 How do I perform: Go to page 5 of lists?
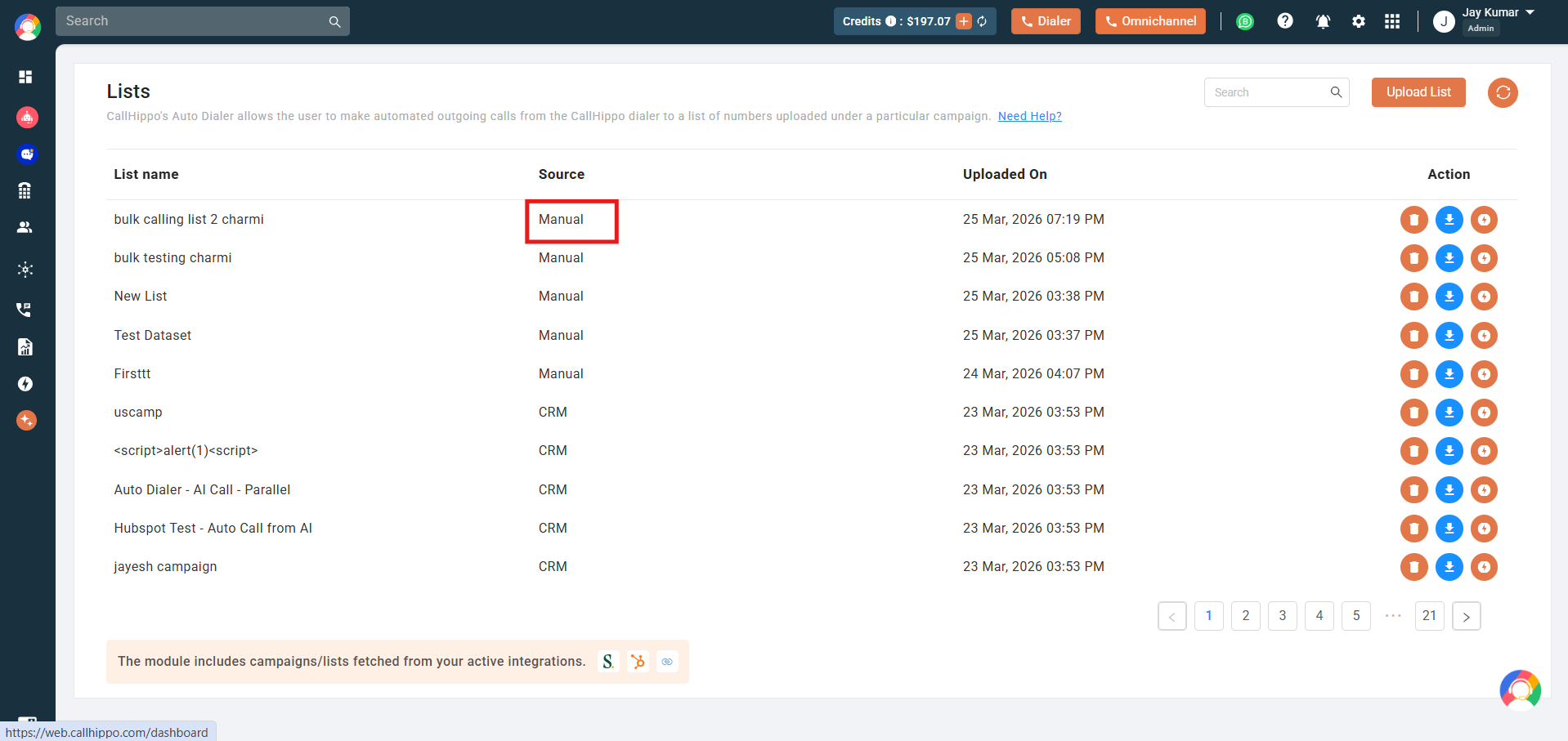(x=1356, y=616)
